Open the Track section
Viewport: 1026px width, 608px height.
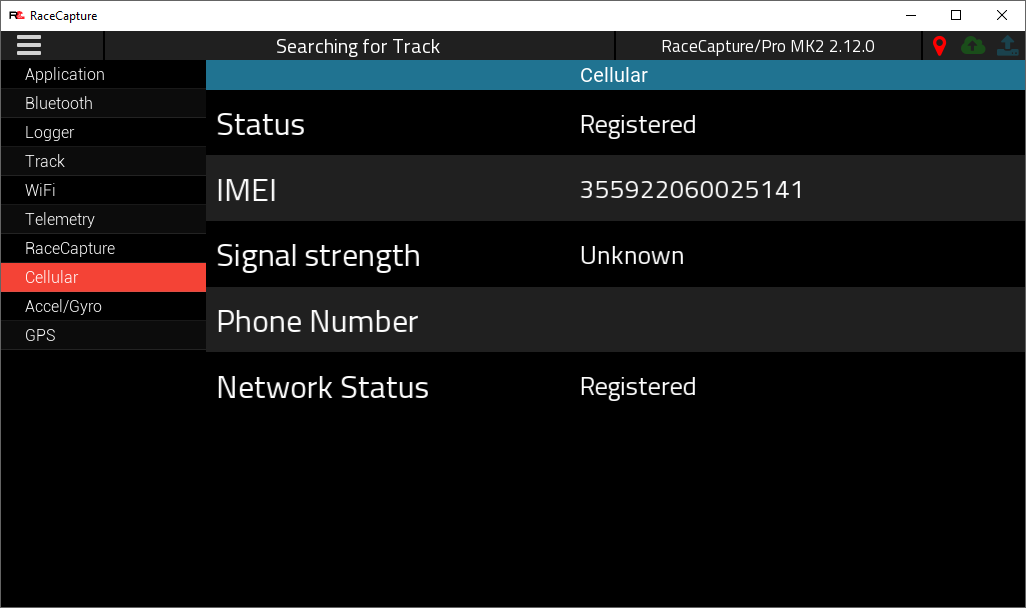103,161
